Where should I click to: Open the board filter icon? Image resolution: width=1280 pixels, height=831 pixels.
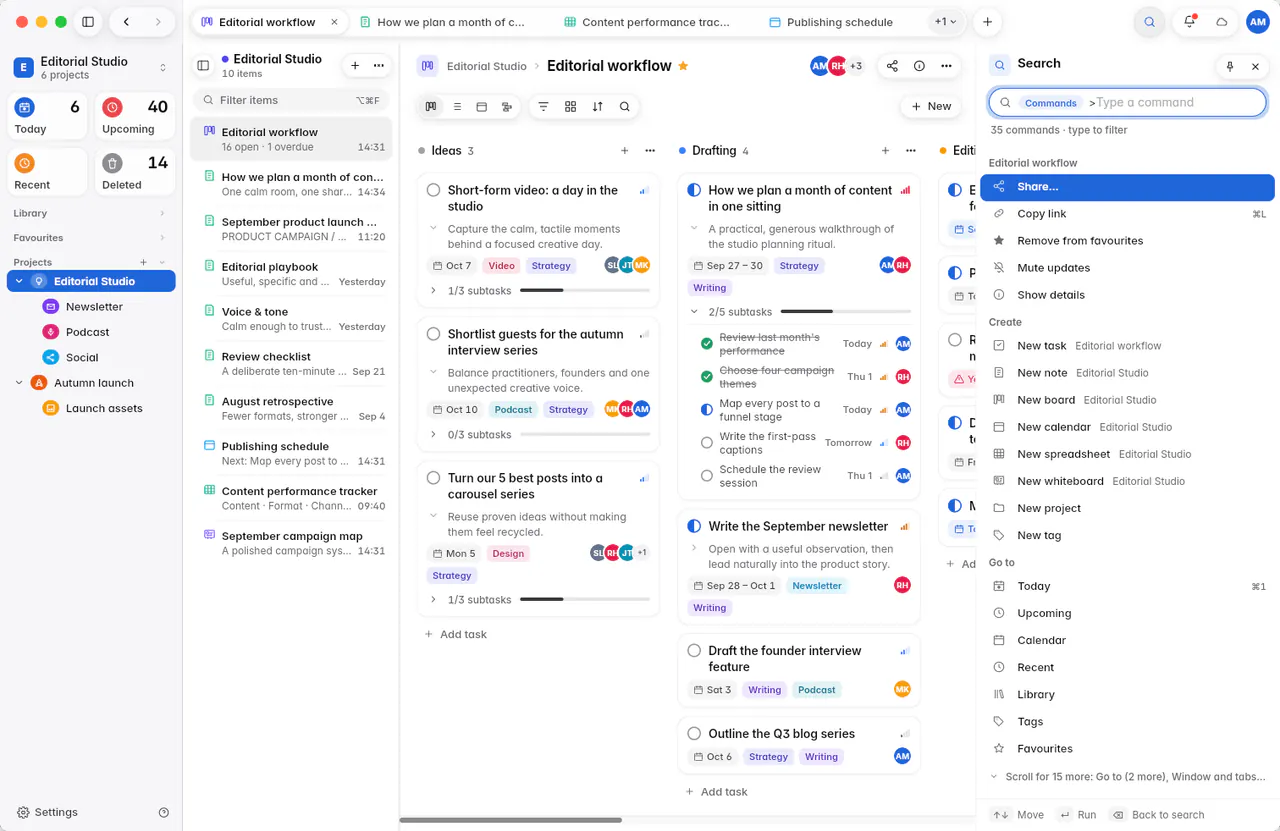pos(544,106)
